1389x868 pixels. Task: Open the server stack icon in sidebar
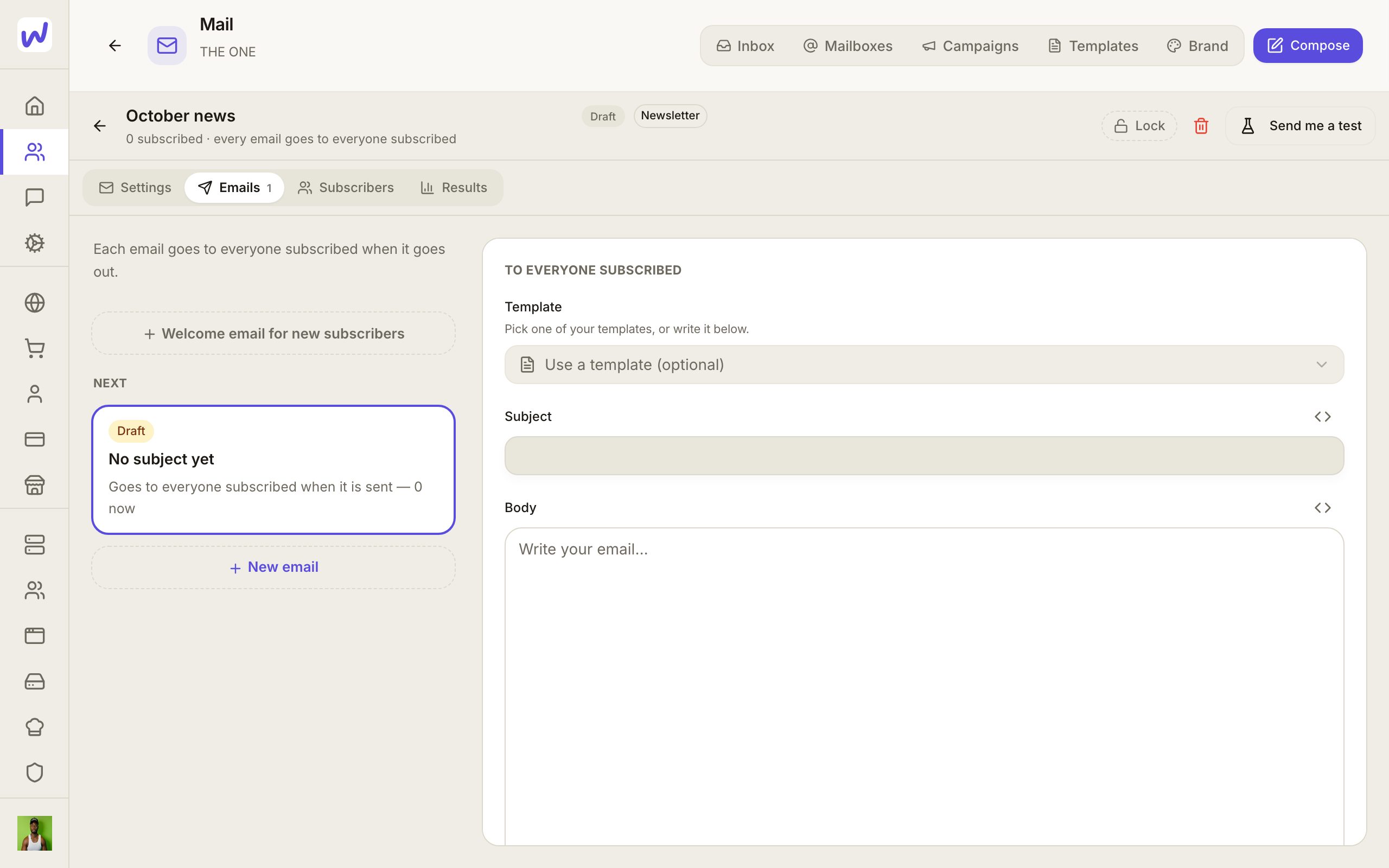tap(34, 545)
